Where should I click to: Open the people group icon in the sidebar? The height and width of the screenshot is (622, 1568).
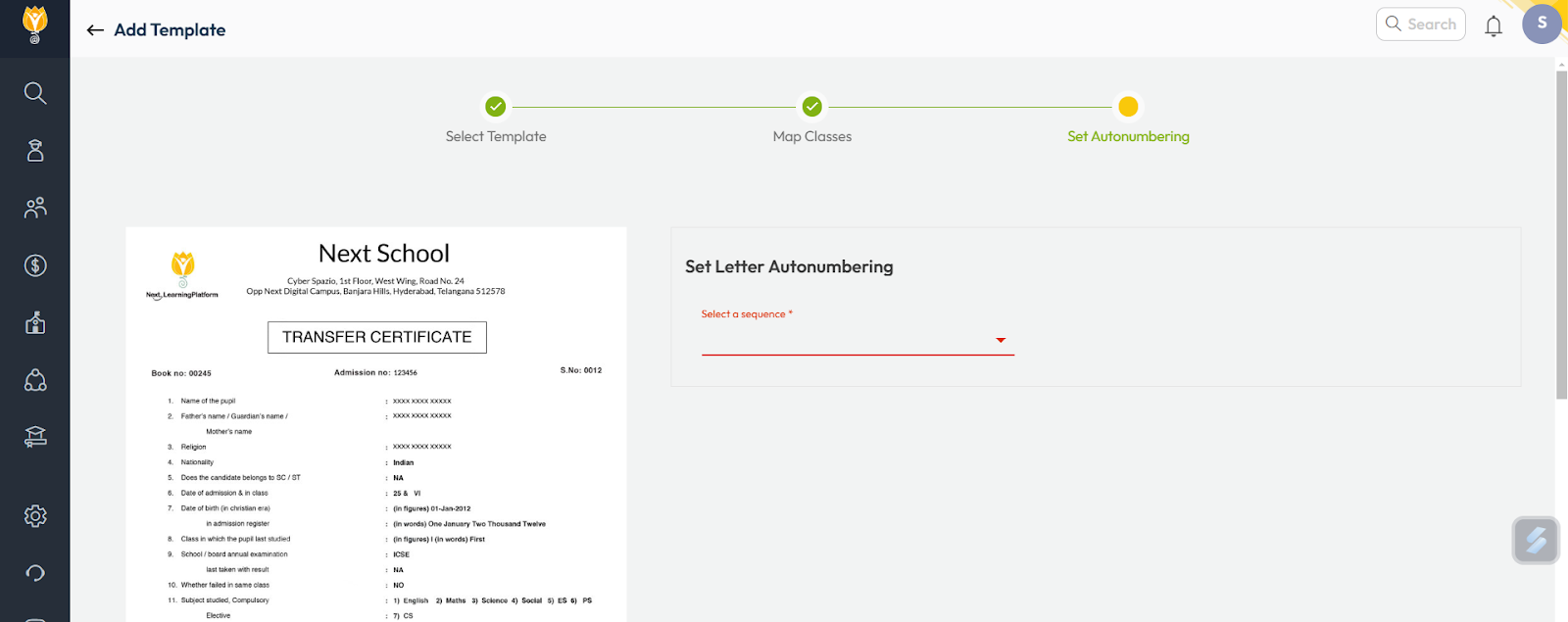(35, 208)
